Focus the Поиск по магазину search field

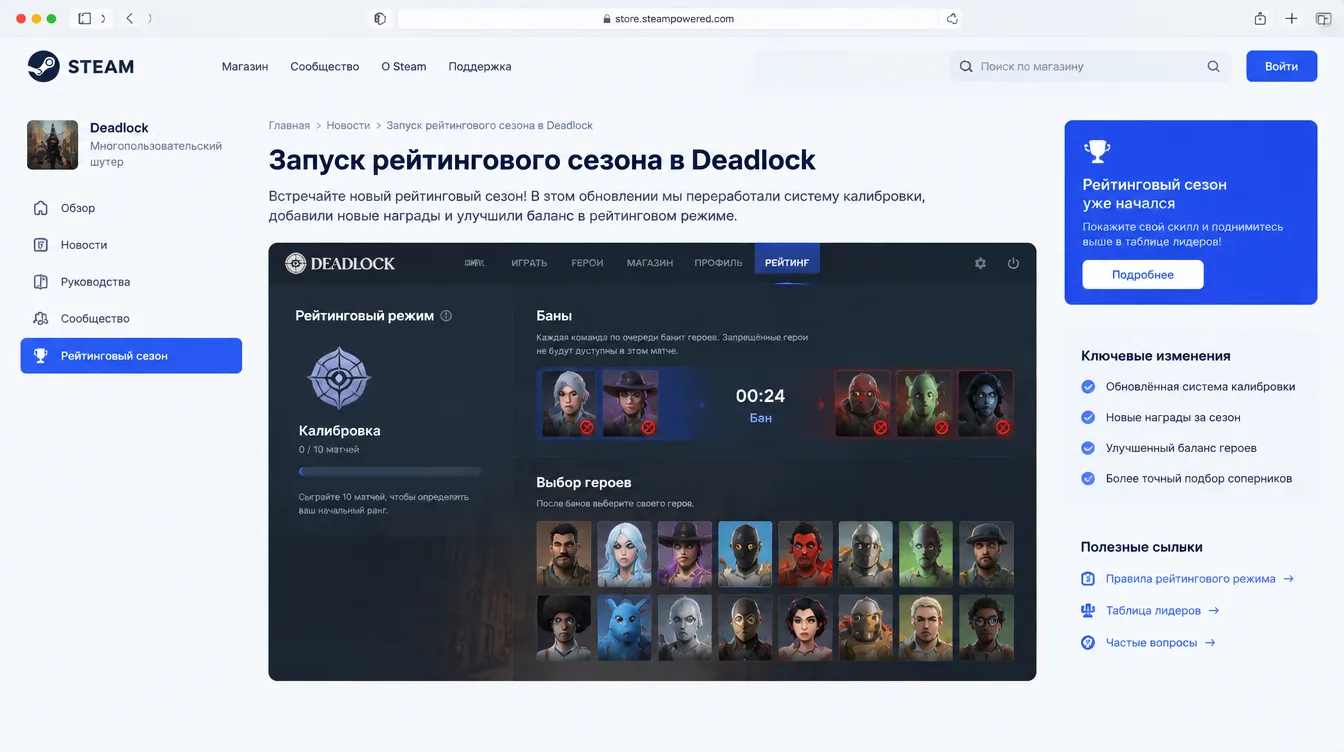(1090, 67)
